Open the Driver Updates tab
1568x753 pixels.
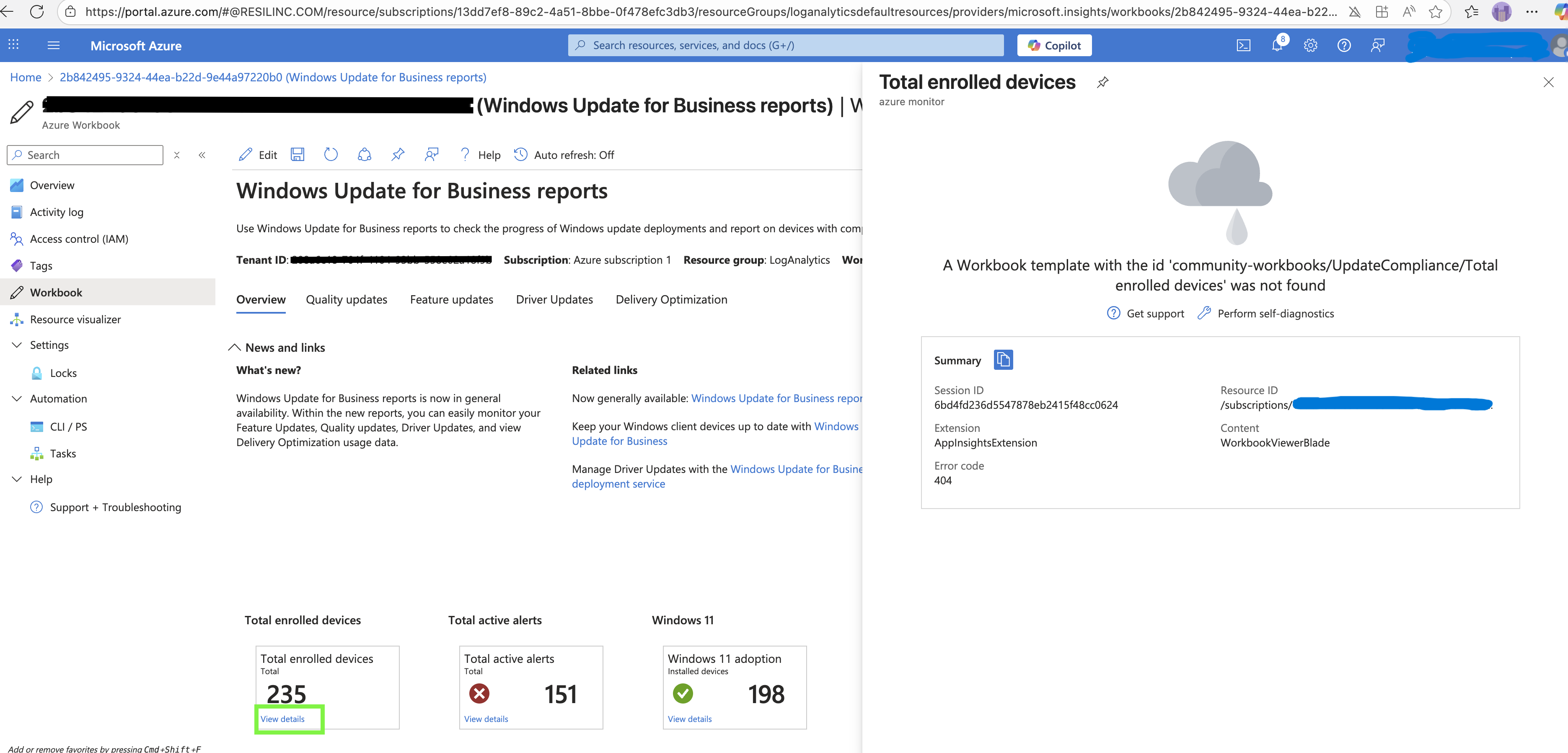(554, 299)
